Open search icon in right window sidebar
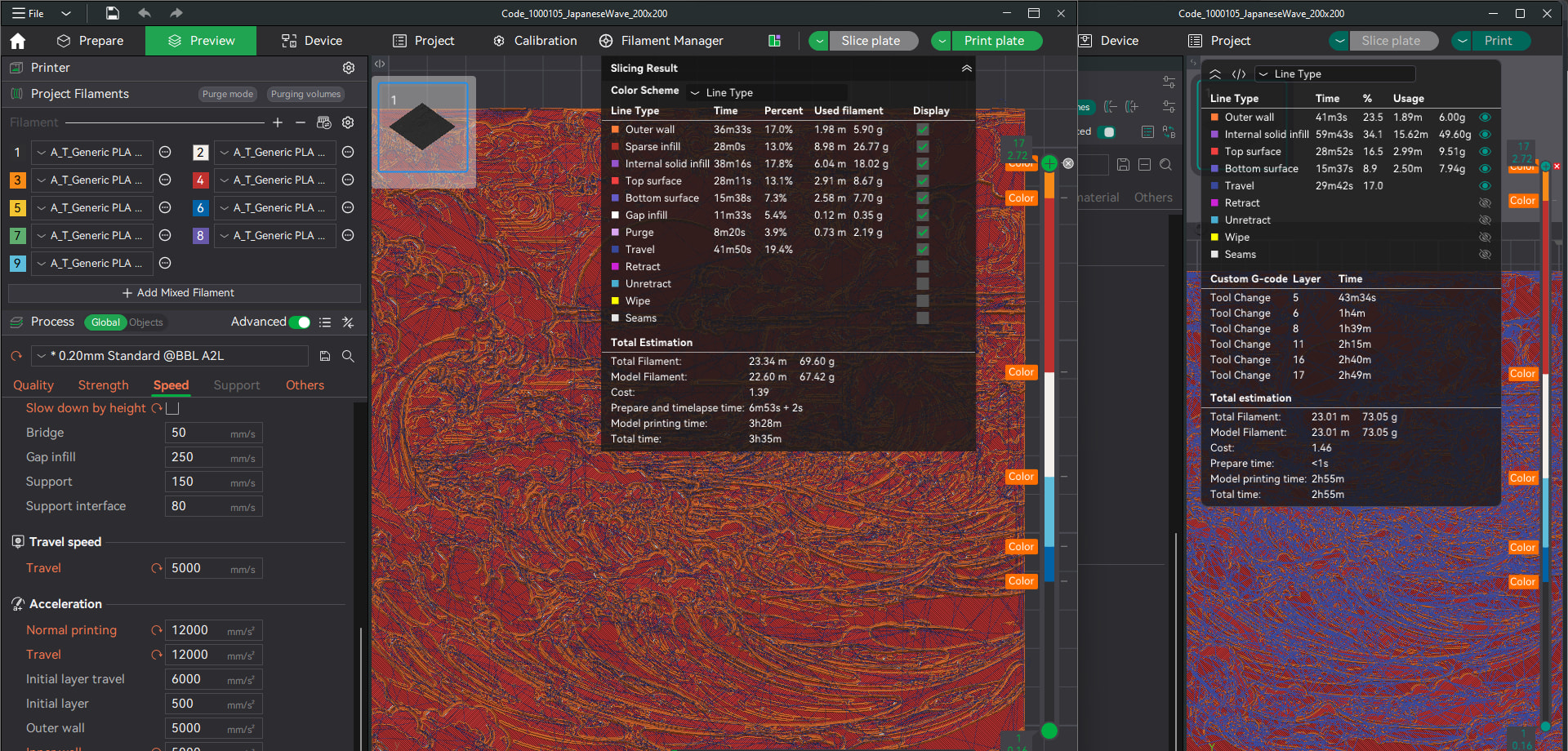The height and width of the screenshot is (751, 1568). (1166, 165)
